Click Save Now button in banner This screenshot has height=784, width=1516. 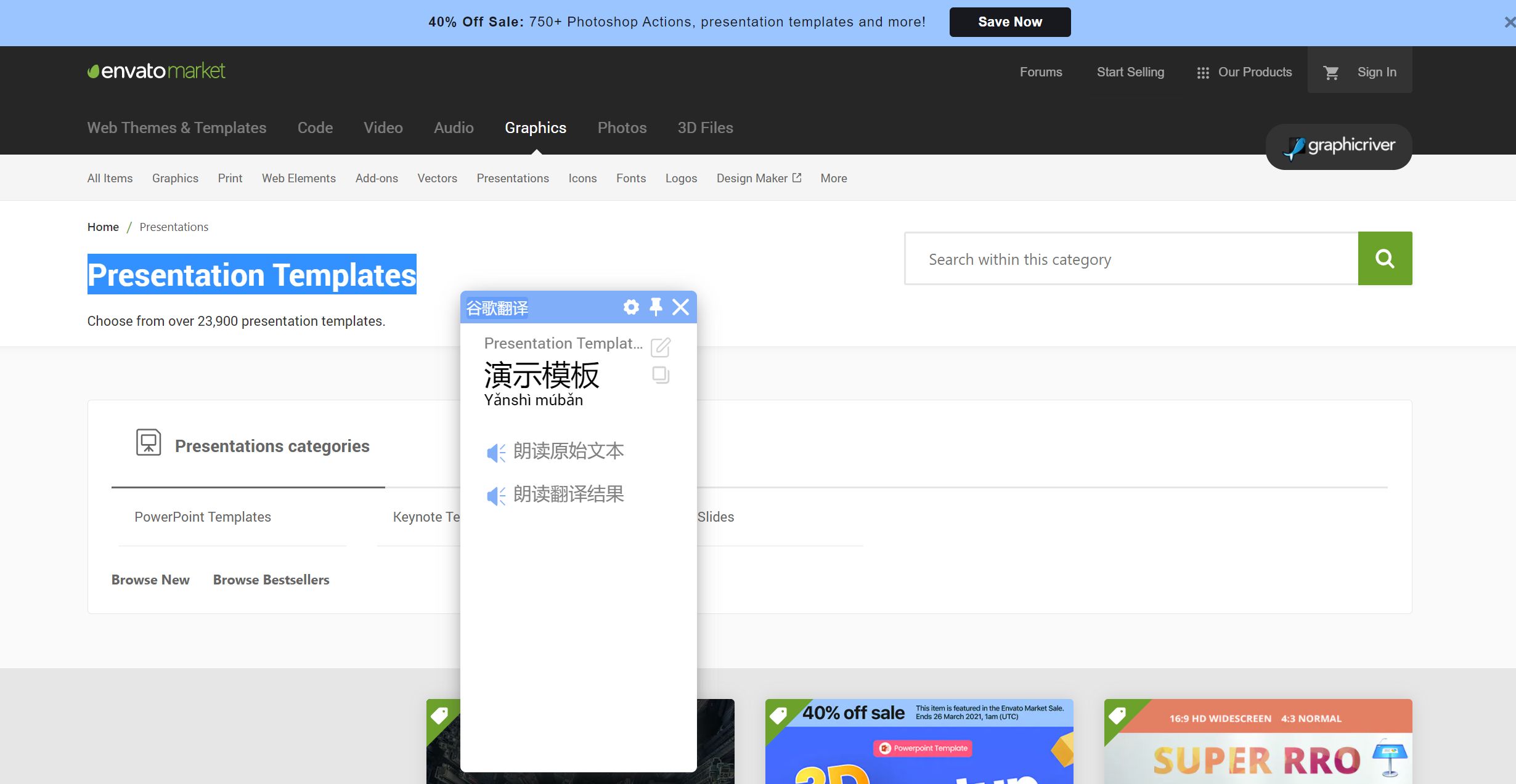point(1010,22)
